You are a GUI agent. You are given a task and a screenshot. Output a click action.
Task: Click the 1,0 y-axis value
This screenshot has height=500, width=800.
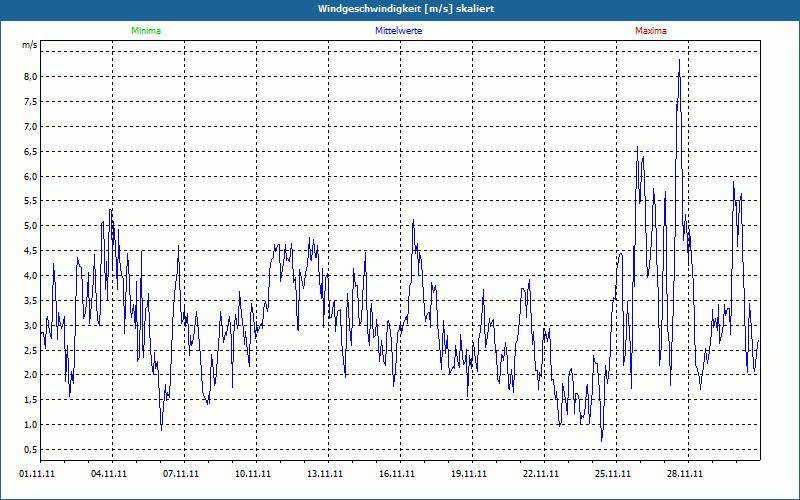click(31, 425)
